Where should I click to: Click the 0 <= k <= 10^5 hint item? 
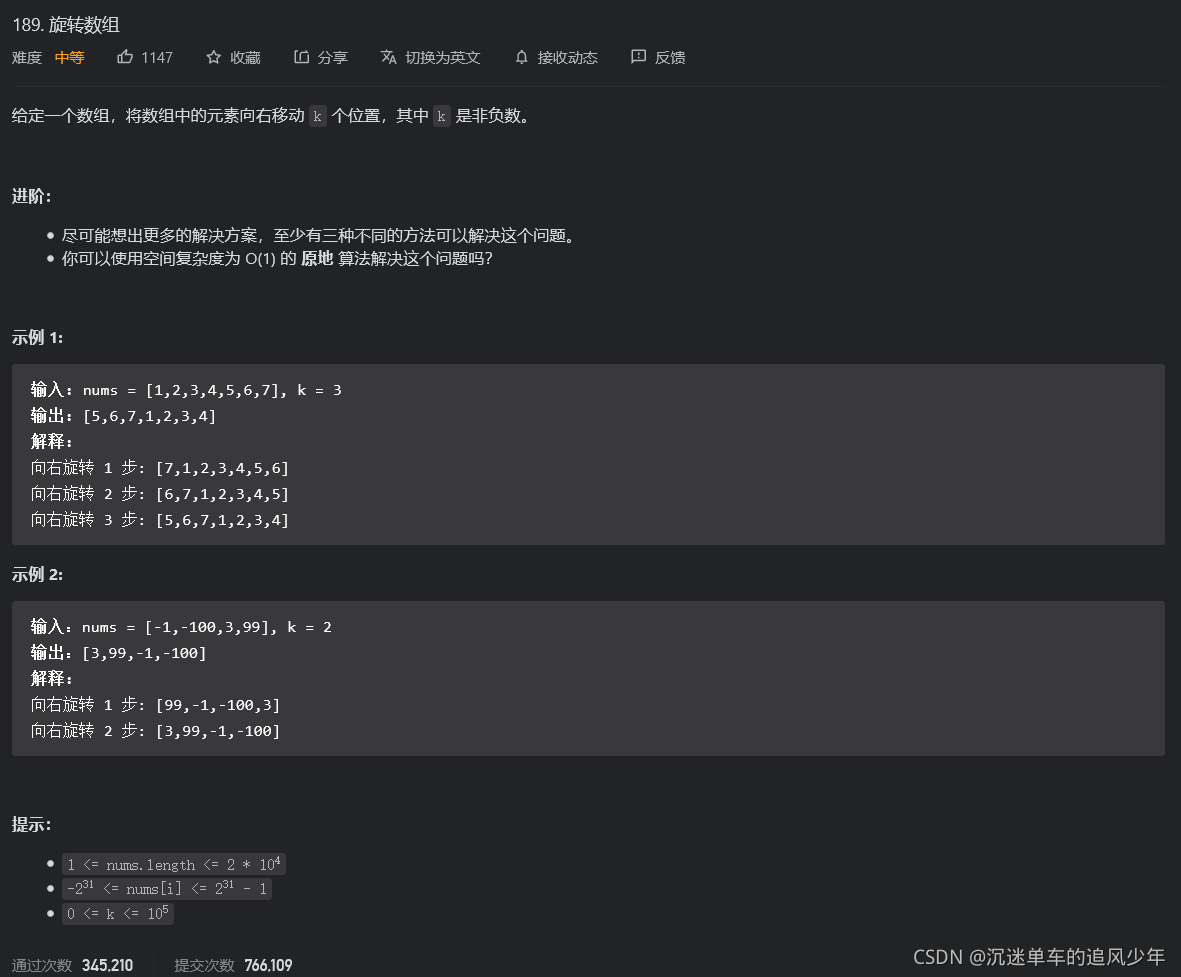point(118,913)
